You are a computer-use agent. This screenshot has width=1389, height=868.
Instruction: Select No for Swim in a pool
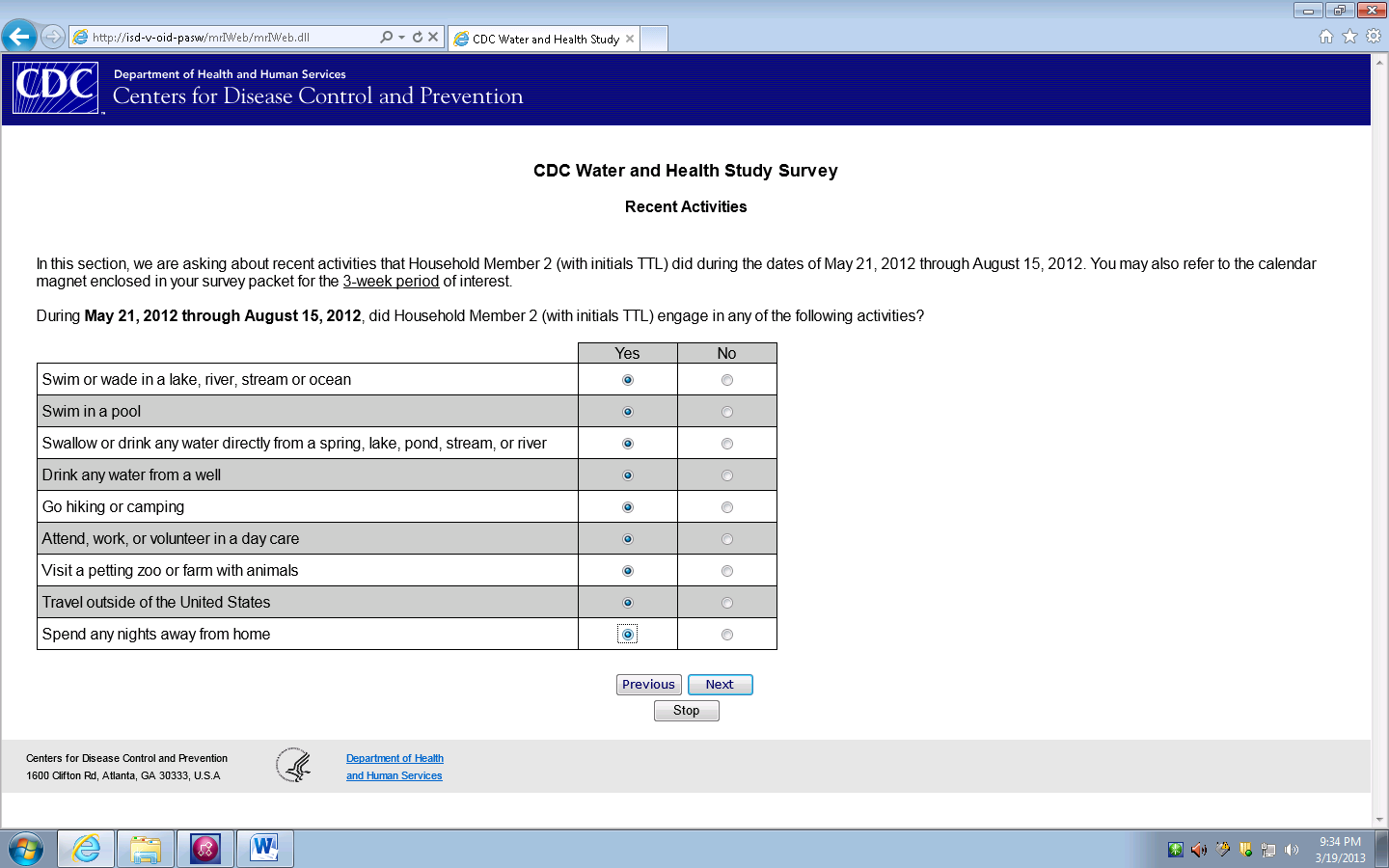727,412
